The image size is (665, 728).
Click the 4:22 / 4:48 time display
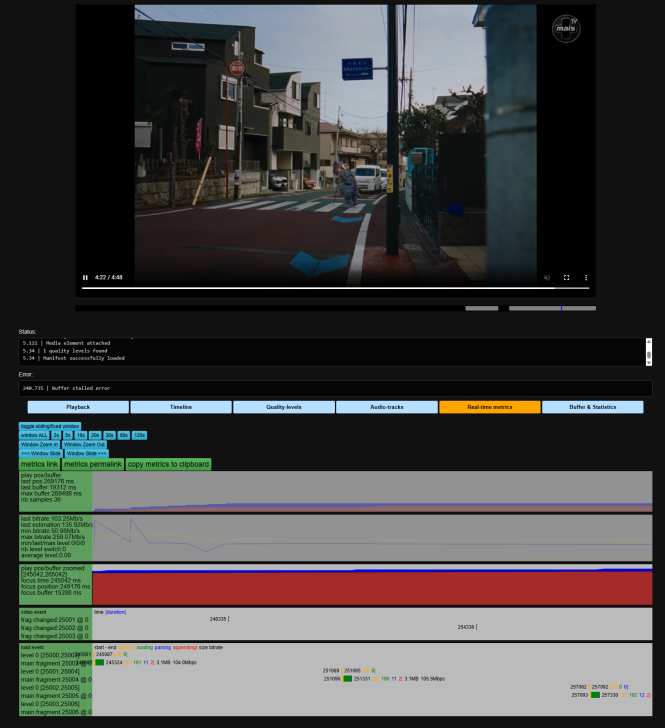[x=109, y=278]
